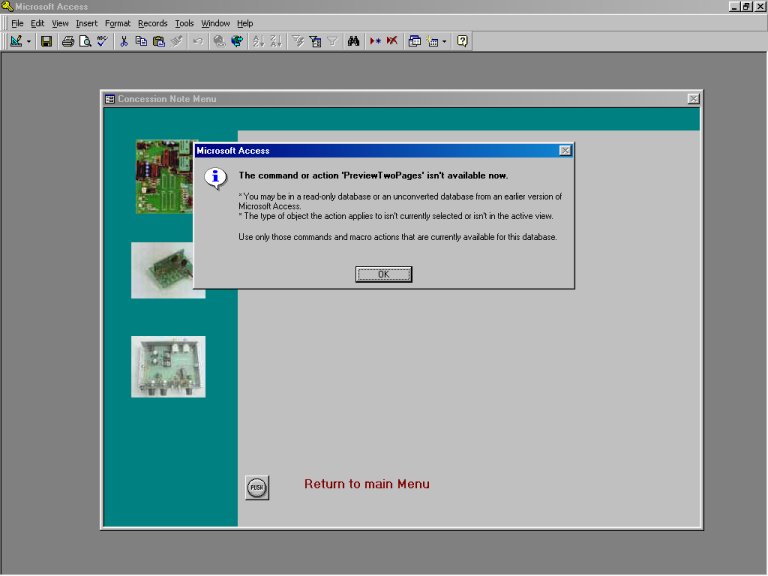Click the Web Toolbar globe icon

tap(237, 41)
